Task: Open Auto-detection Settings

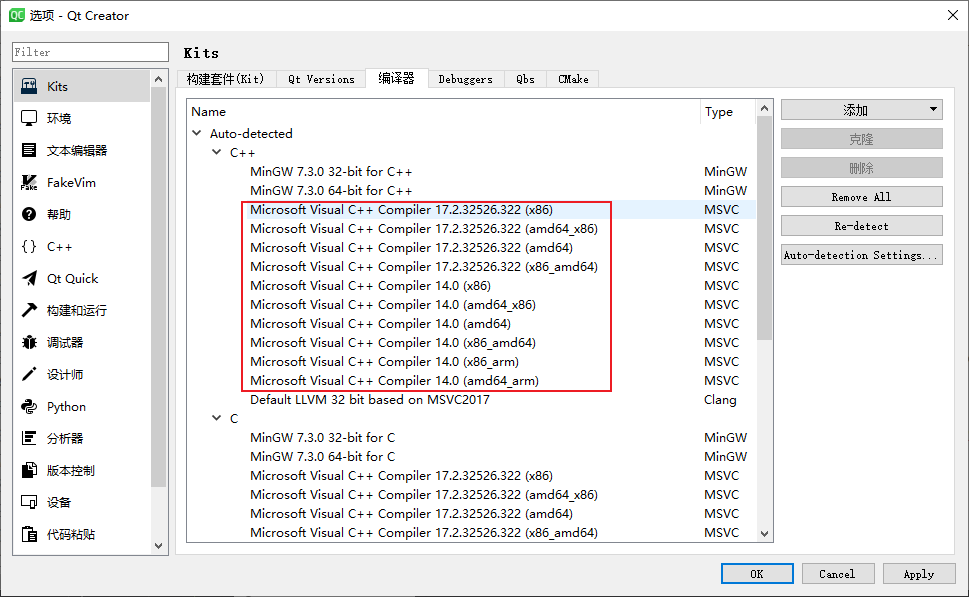Action: (861, 255)
